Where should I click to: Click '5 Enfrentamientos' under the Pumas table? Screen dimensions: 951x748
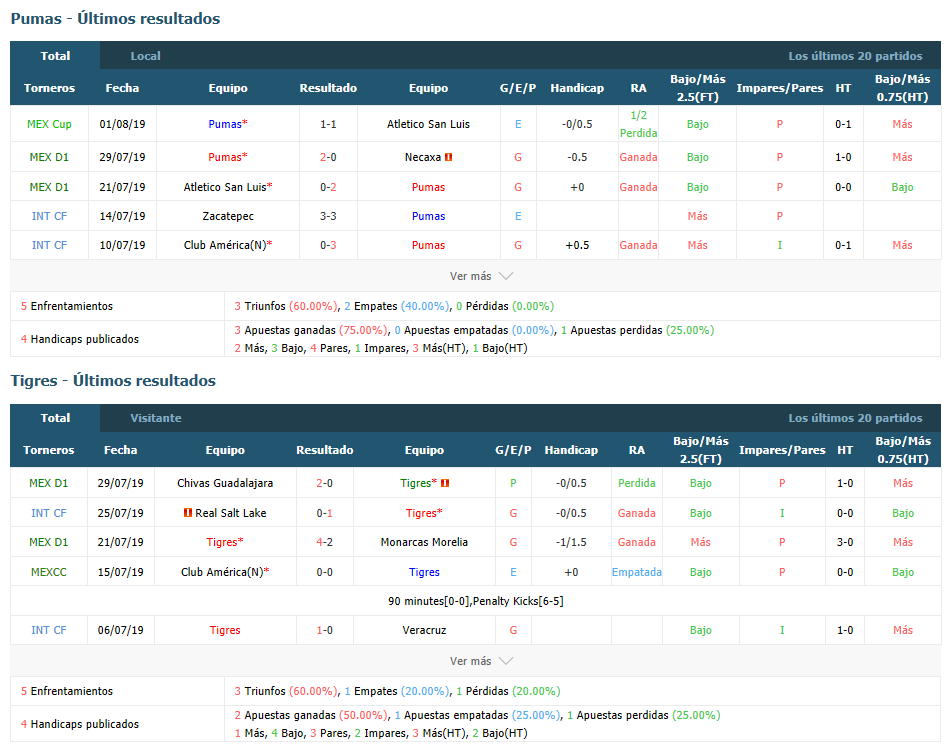pyautogui.click(x=67, y=306)
